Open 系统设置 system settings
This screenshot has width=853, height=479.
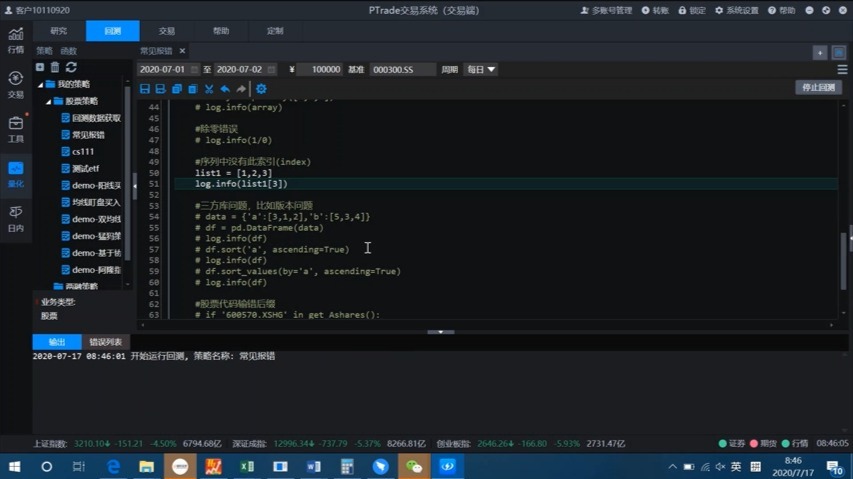pyautogui.click(x=737, y=10)
